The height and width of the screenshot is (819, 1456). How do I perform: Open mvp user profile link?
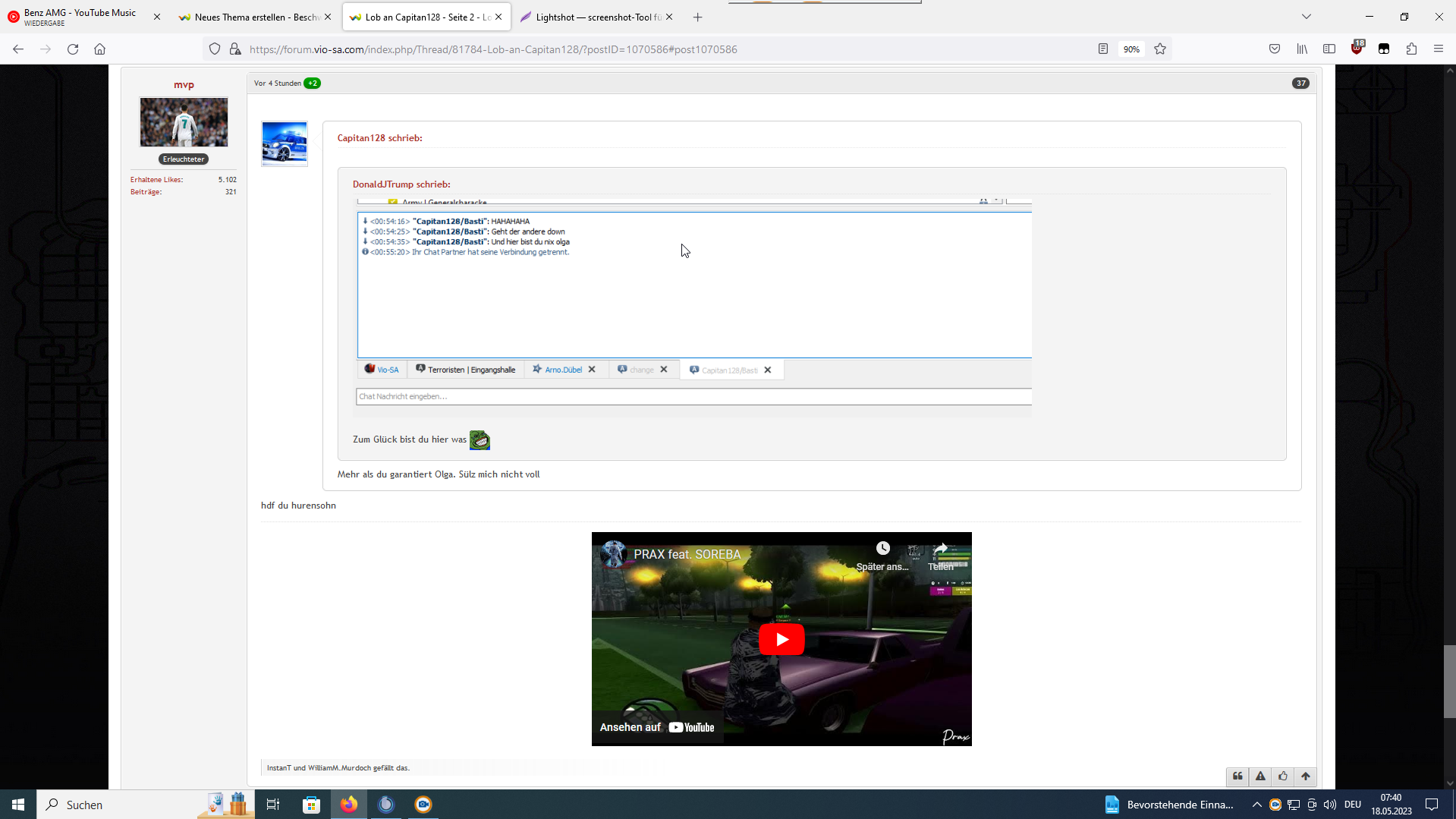(184, 85)
